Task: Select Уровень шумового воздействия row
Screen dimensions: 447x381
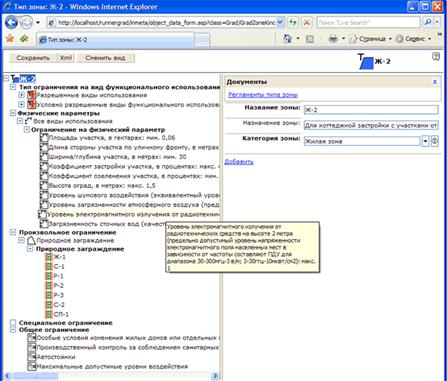Action: [x=135, y=195]
